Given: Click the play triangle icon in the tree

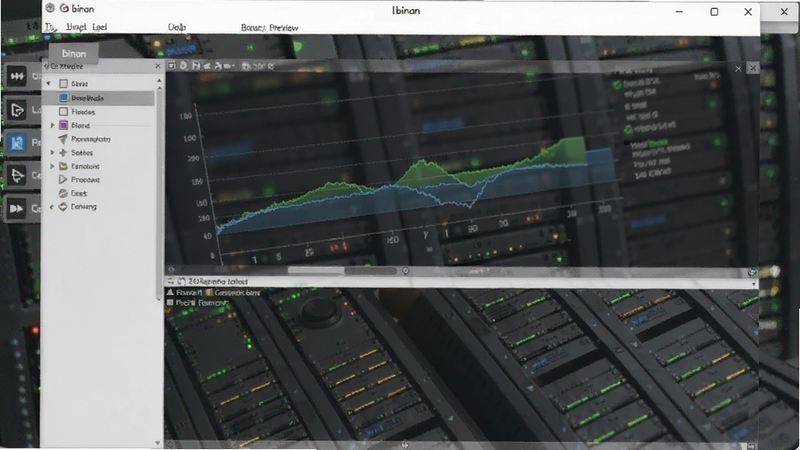Looking at the screenshot, I should 63,180.
